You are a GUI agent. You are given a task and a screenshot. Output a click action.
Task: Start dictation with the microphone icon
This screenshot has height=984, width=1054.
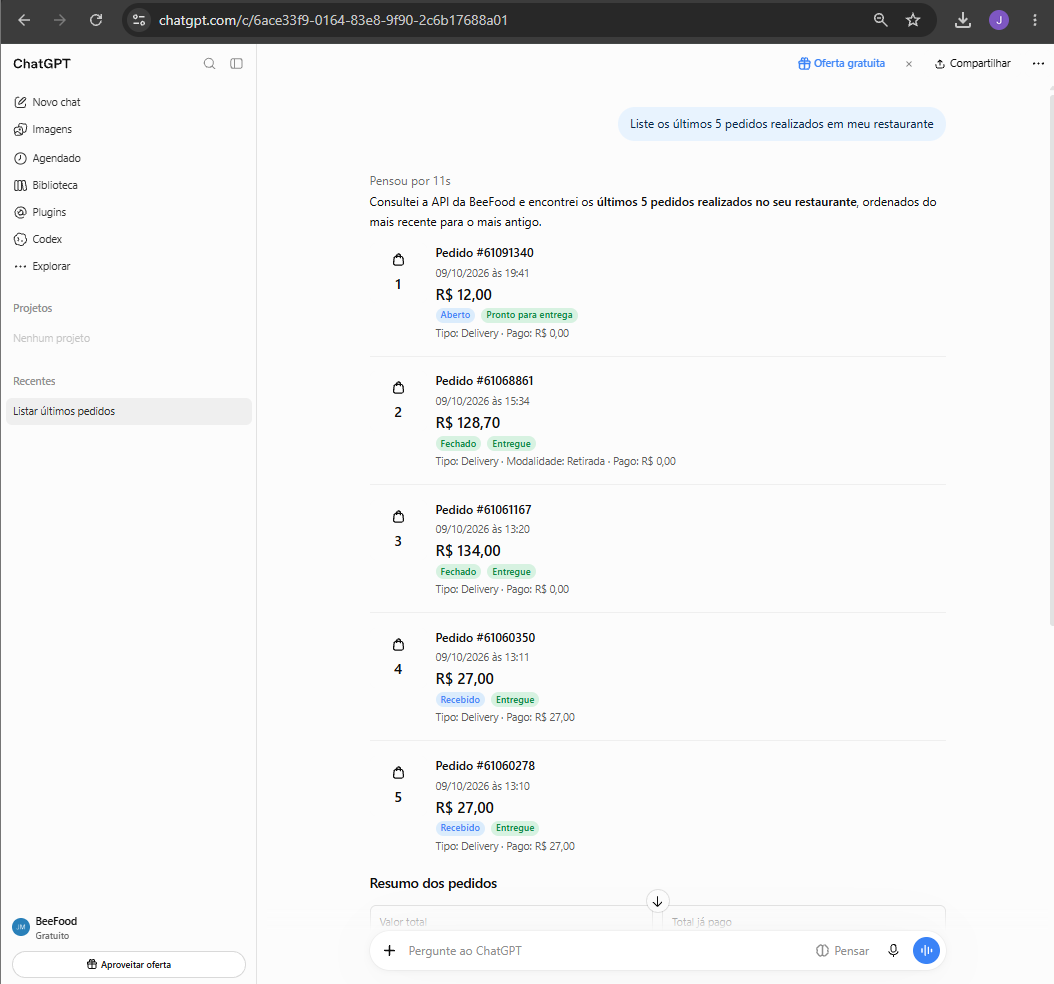[893, 950]
